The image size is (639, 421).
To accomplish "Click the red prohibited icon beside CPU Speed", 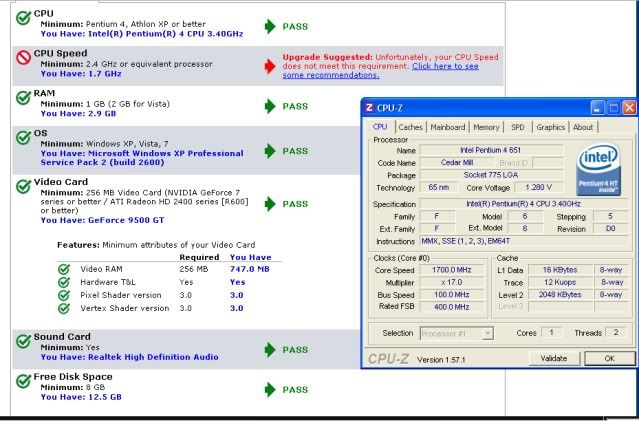I will [24, 57].
